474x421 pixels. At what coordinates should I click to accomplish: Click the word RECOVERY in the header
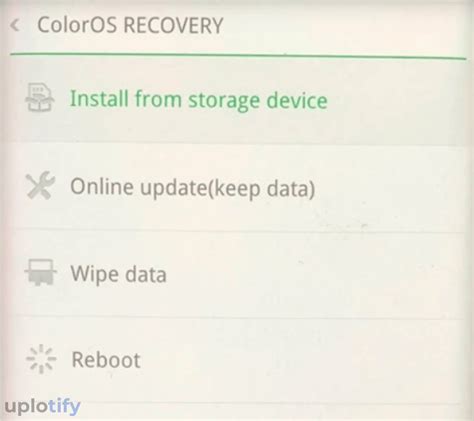(173, 25)
